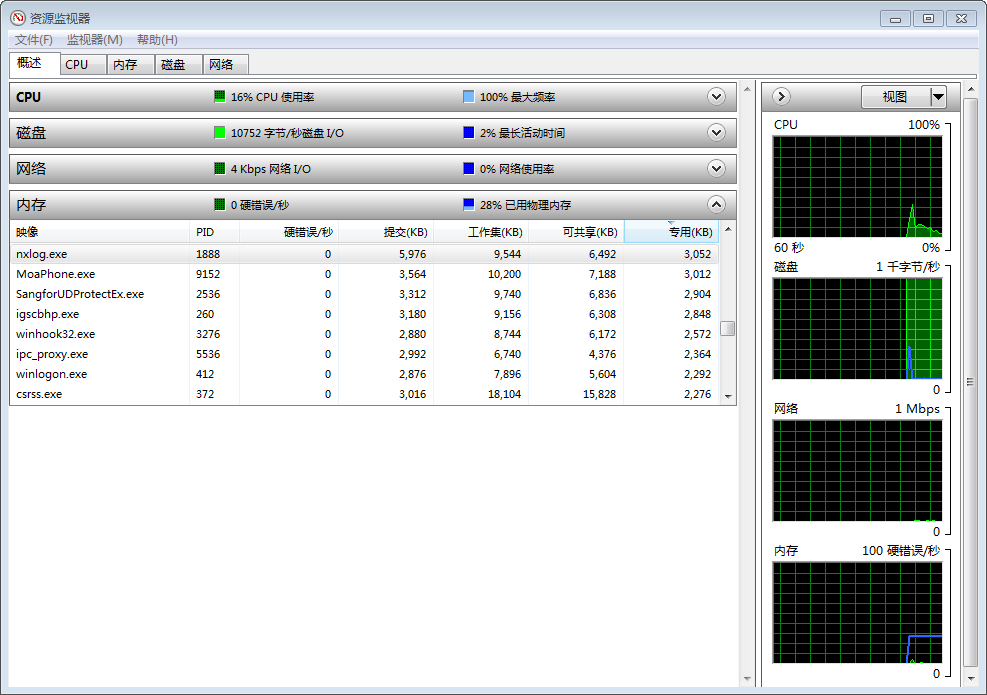The image size is (987, 695).
Task: Expand the 网络 section
Action: [716, 169]
